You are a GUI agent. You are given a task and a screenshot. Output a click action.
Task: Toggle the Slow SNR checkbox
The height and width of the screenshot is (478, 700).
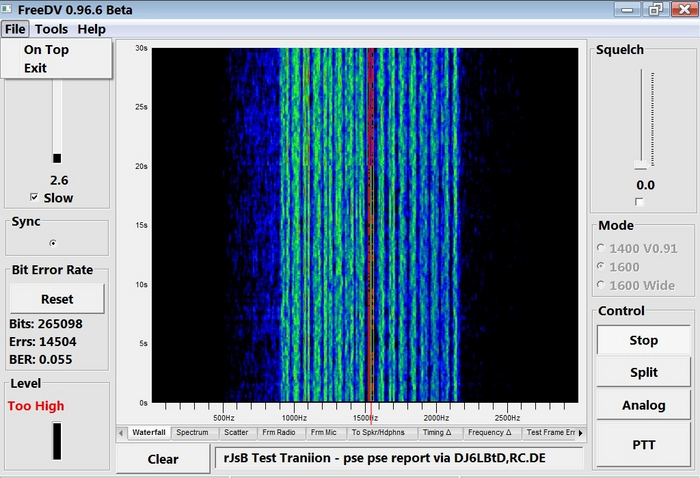pyautogui.click(x=34, y=197)
